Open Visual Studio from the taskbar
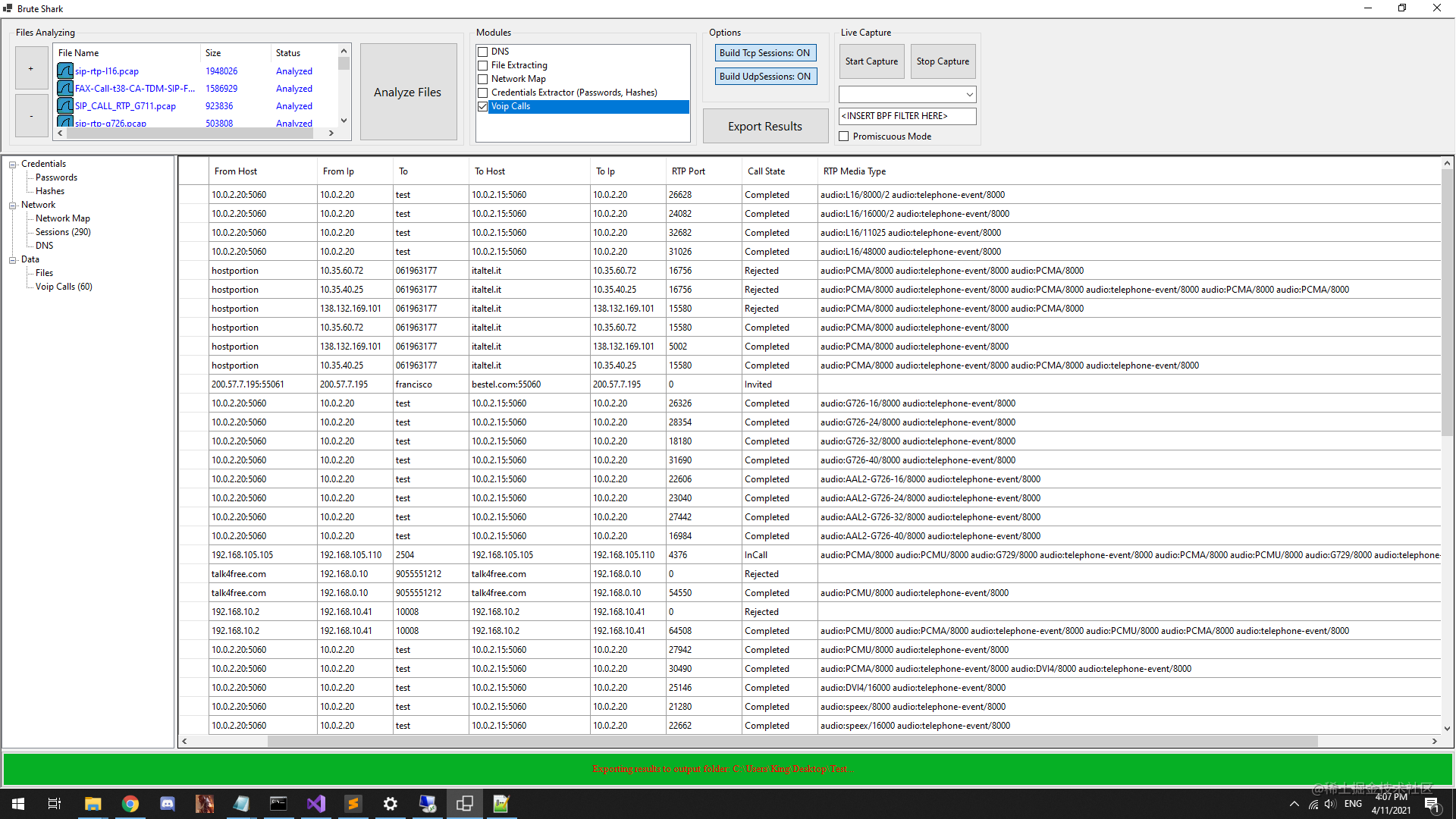 [x=316, y=804]
